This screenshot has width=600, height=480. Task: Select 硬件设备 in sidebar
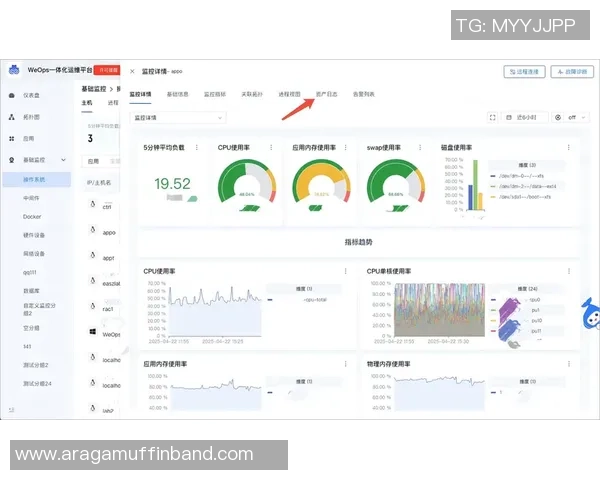point(34,235)
